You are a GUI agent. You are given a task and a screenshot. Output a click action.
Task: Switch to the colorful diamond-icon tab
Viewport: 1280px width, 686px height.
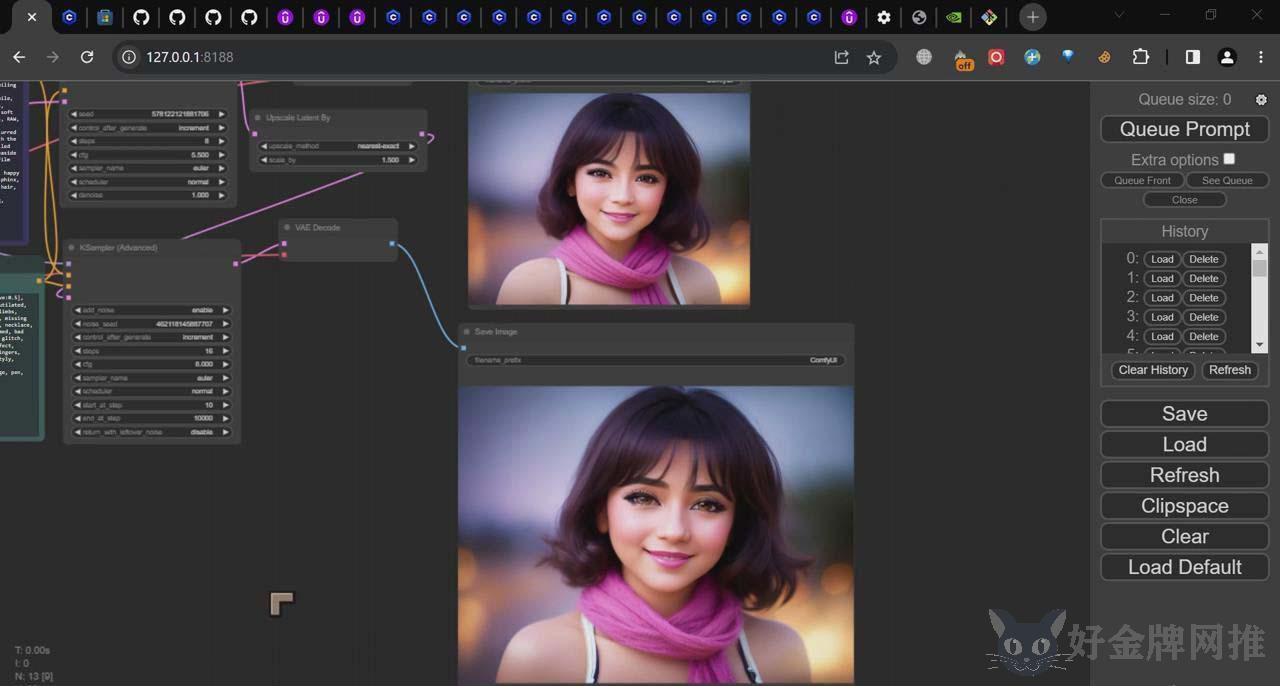pos(989,17)
